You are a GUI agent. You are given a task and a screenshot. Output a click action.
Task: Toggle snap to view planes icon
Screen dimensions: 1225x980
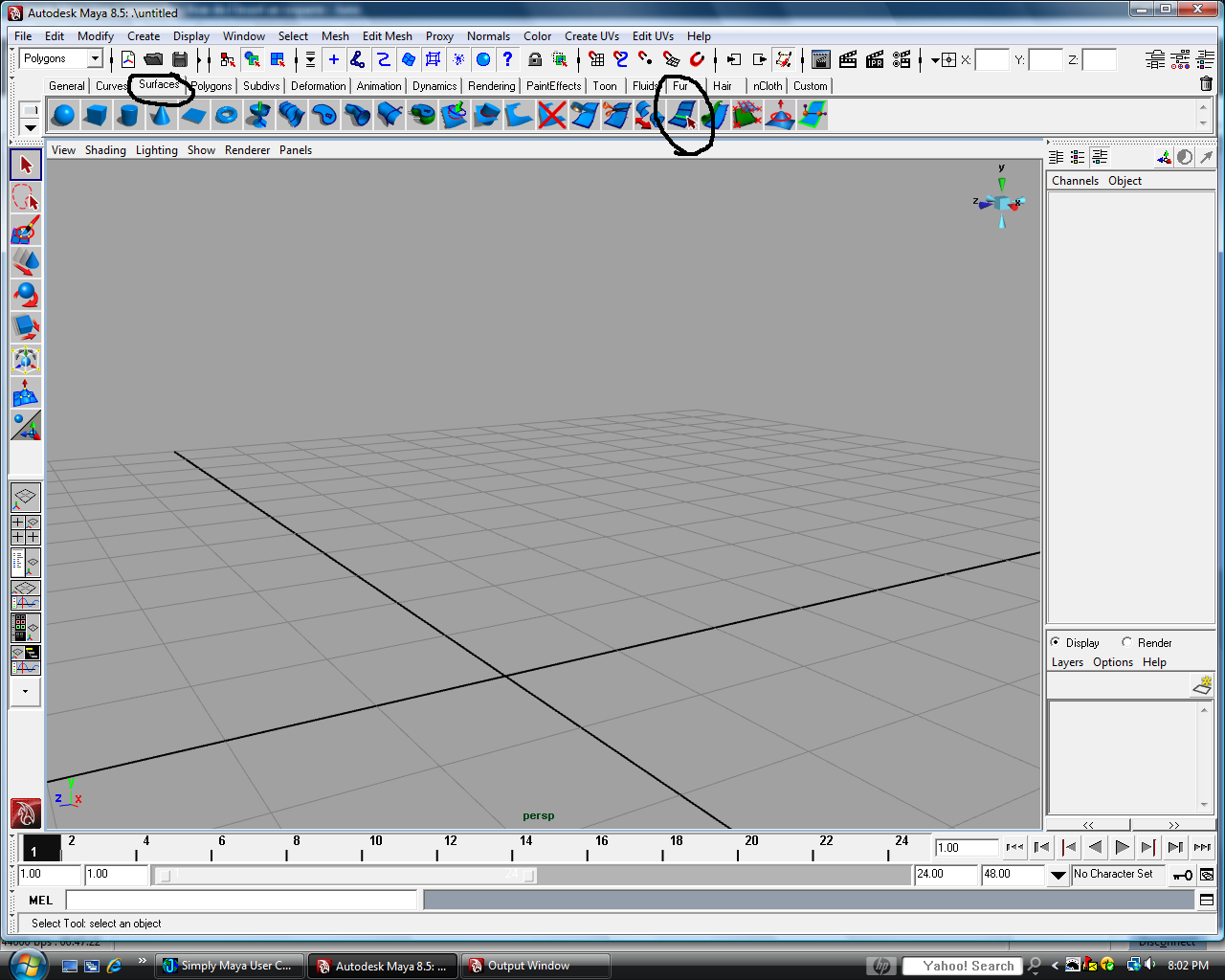pos(671,59)
